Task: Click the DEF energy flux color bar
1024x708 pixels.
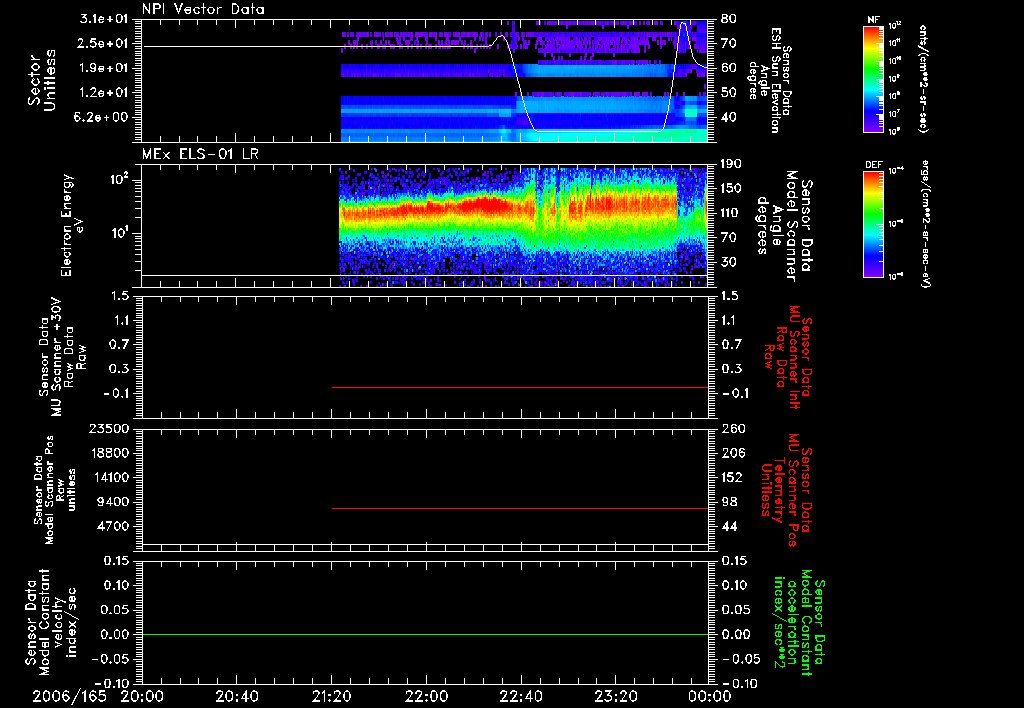Action: [874, 224]
